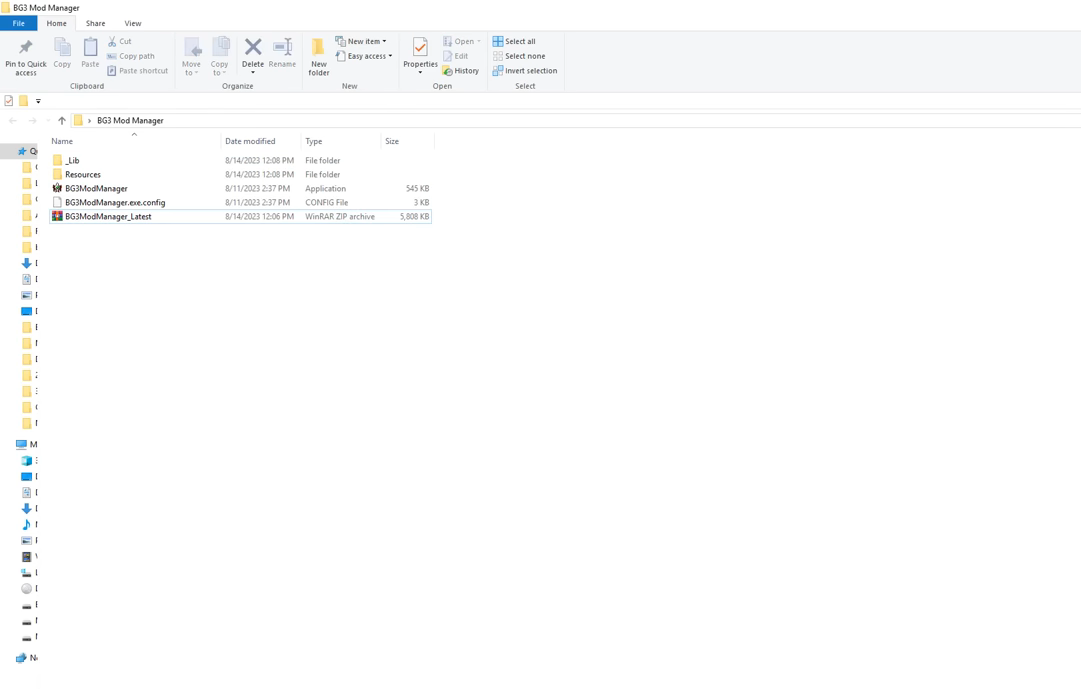Click the Back navigation arrow
Viewport: 1081px width, 689px height.
12,121
